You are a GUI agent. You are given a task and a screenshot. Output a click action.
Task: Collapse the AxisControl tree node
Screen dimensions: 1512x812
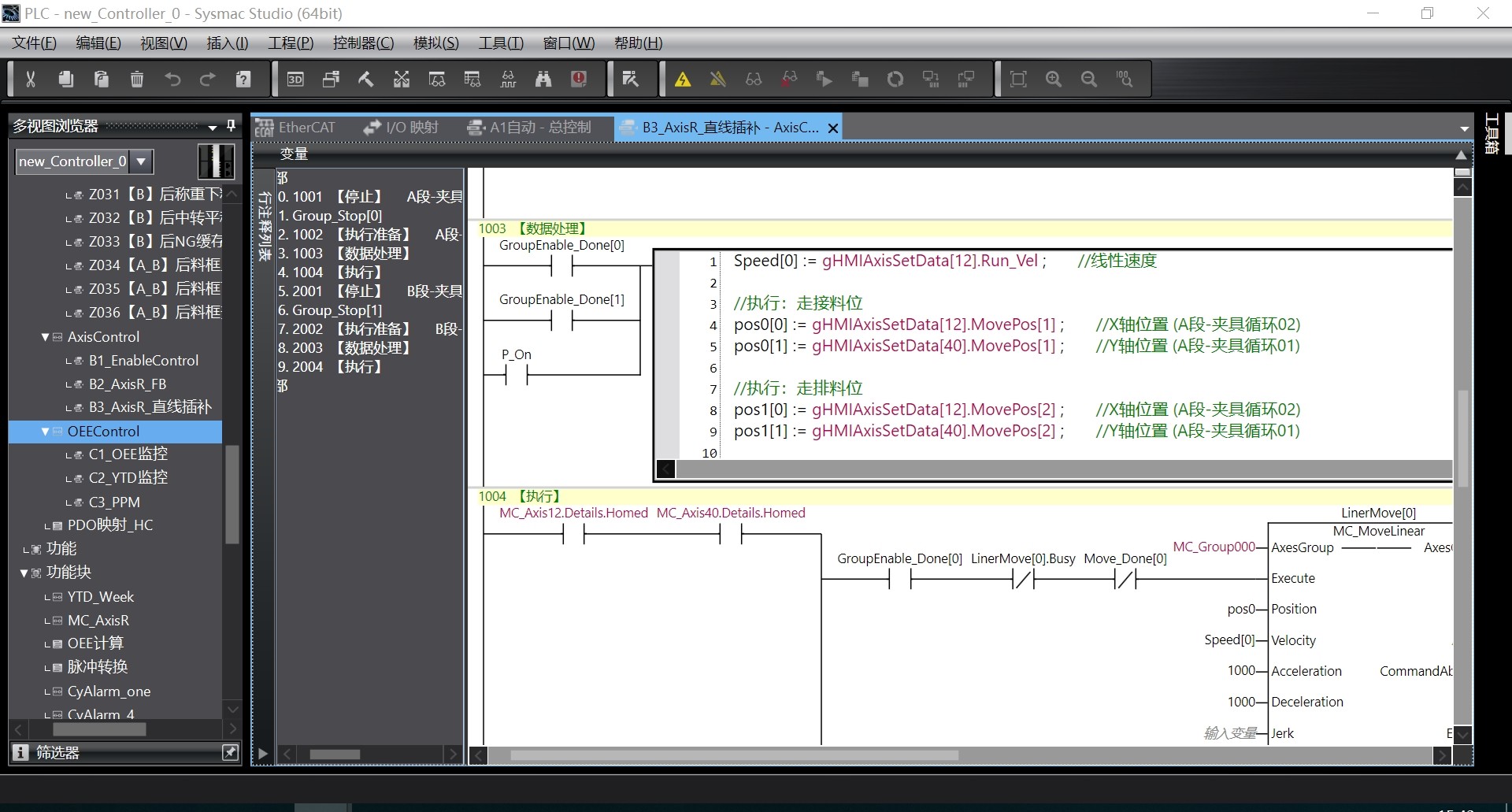tap(46, 337)
